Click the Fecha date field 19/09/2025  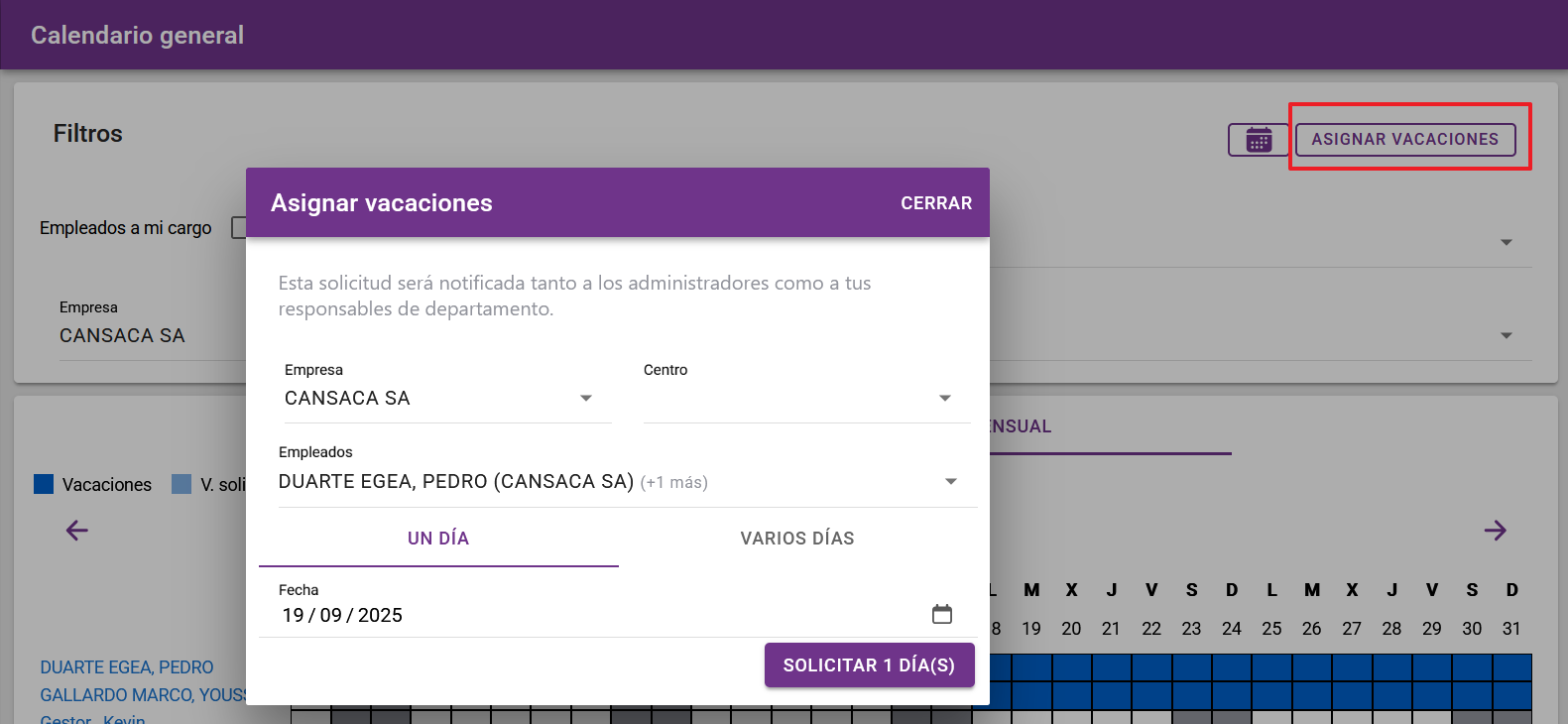[595, 616]
